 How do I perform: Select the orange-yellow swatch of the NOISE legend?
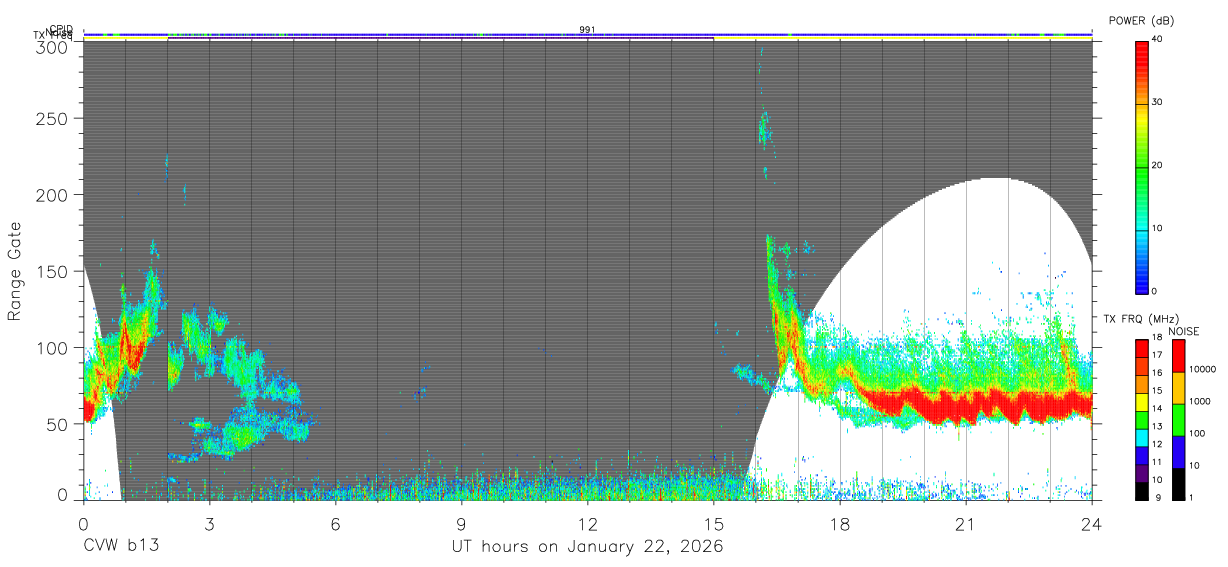(x=1179, y=388)
